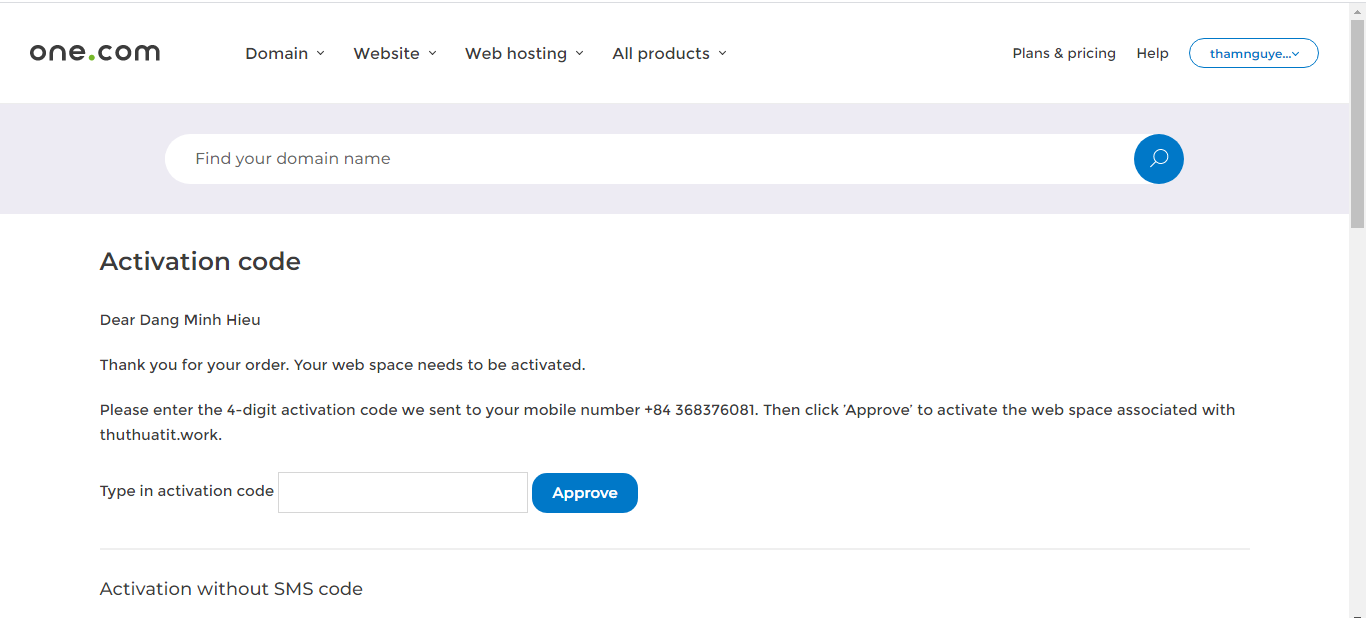Expand the chevron beside Website
The height and width of the screenshot is (618, 1366).
[433, 53]
